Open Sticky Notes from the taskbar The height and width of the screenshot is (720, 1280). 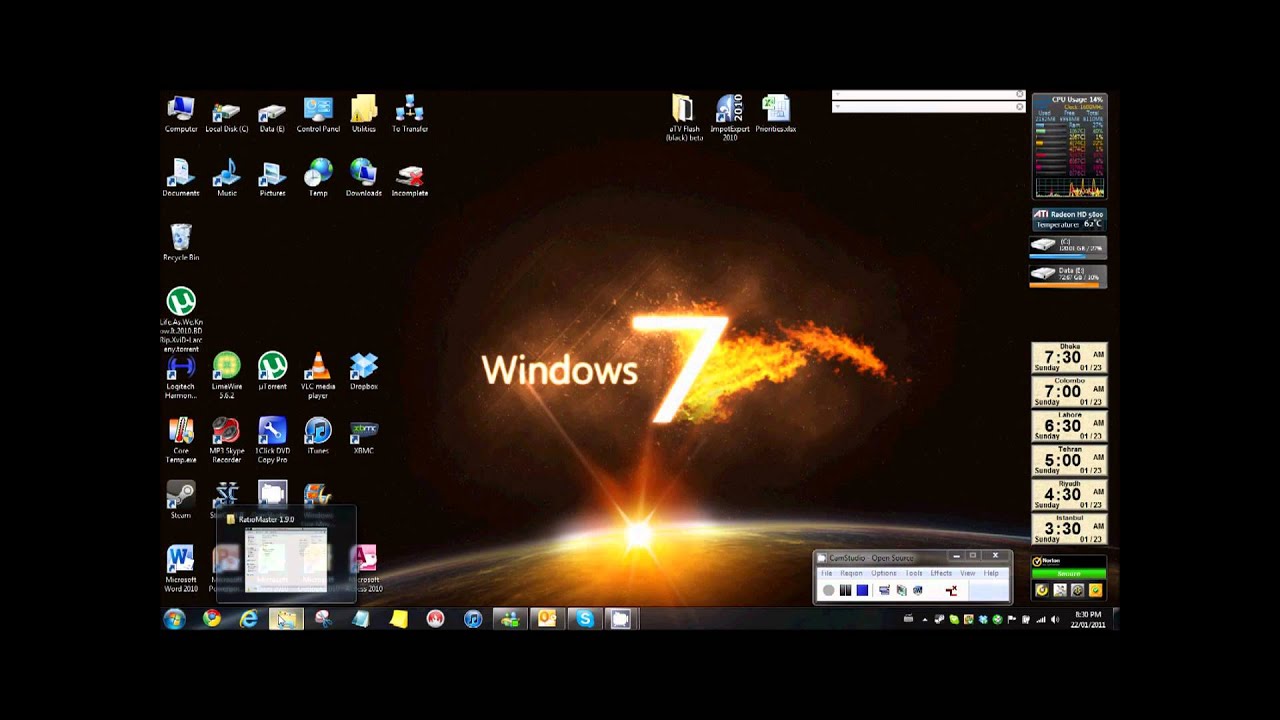tap(398, 619)
